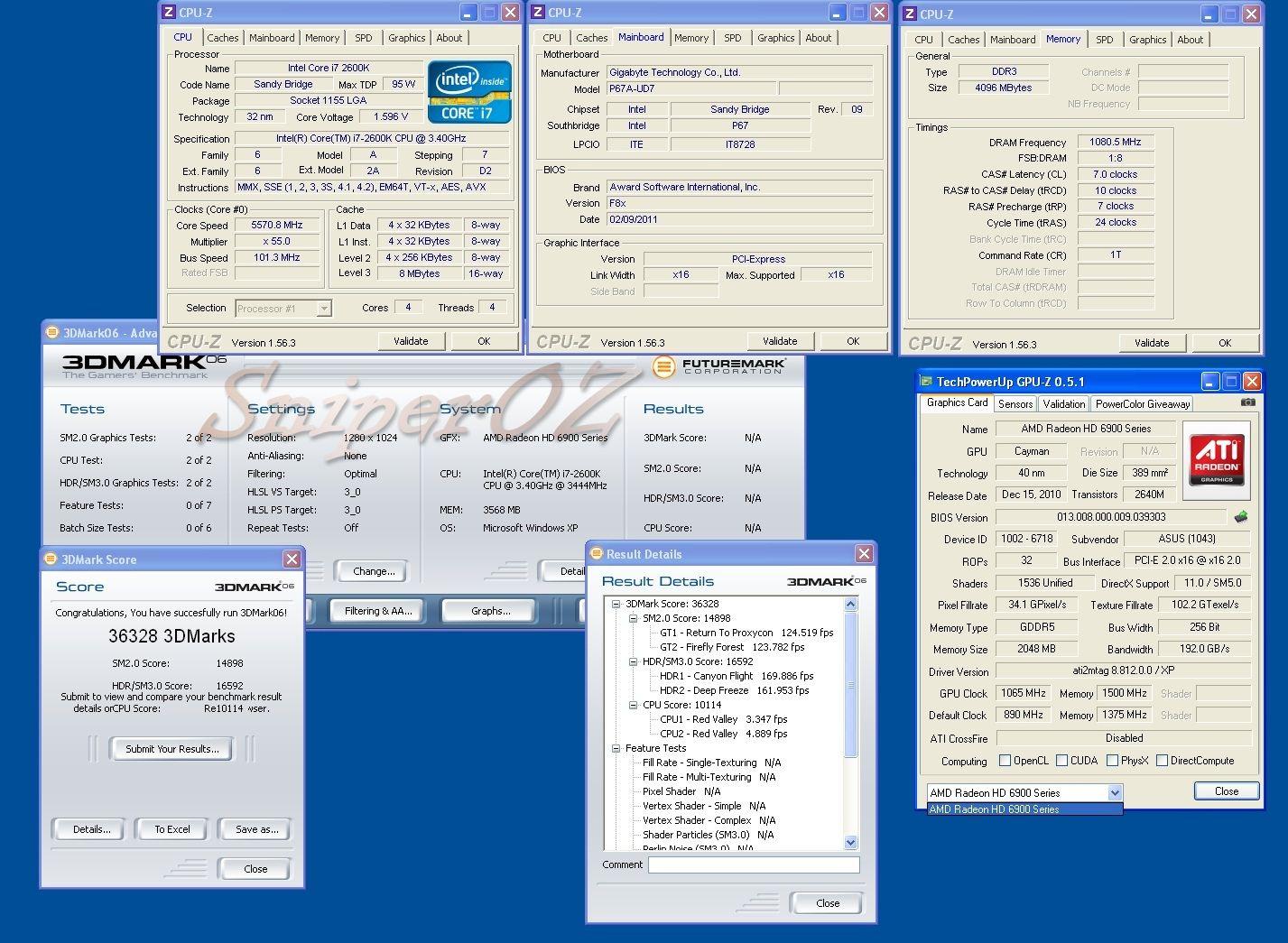Click the Mainboard CPU-Z window's Z icon
The image size is (1288, 943).
(538, 13)
